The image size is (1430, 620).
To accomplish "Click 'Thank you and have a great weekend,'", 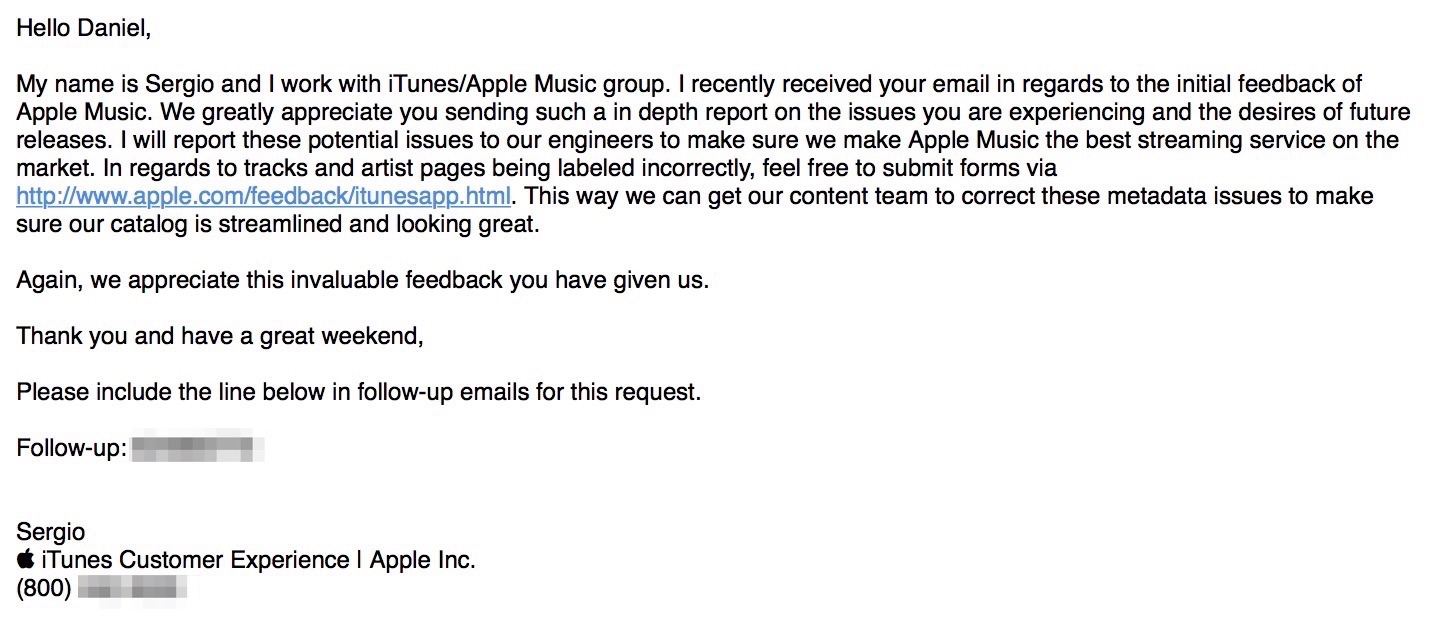I will tap(220, 336).
